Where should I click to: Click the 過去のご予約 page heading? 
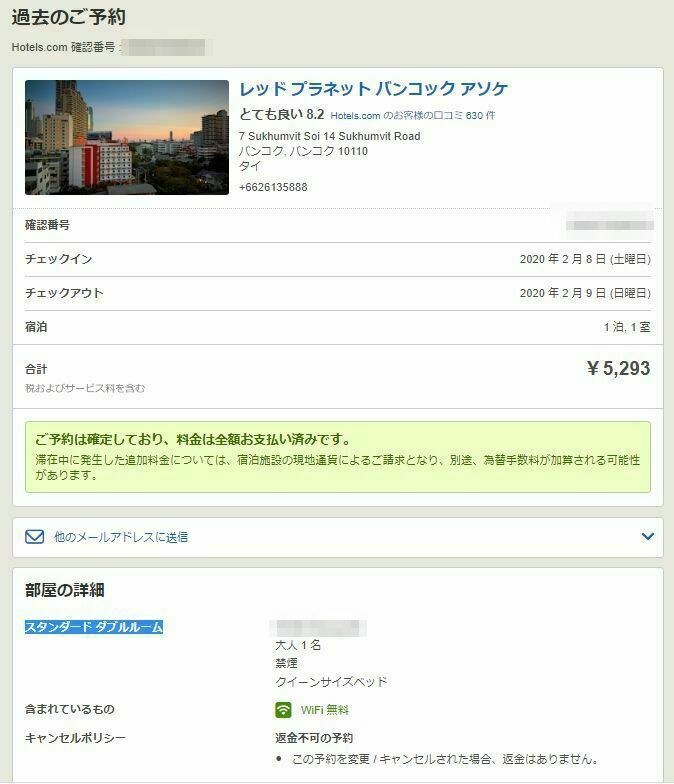(68, 17)
